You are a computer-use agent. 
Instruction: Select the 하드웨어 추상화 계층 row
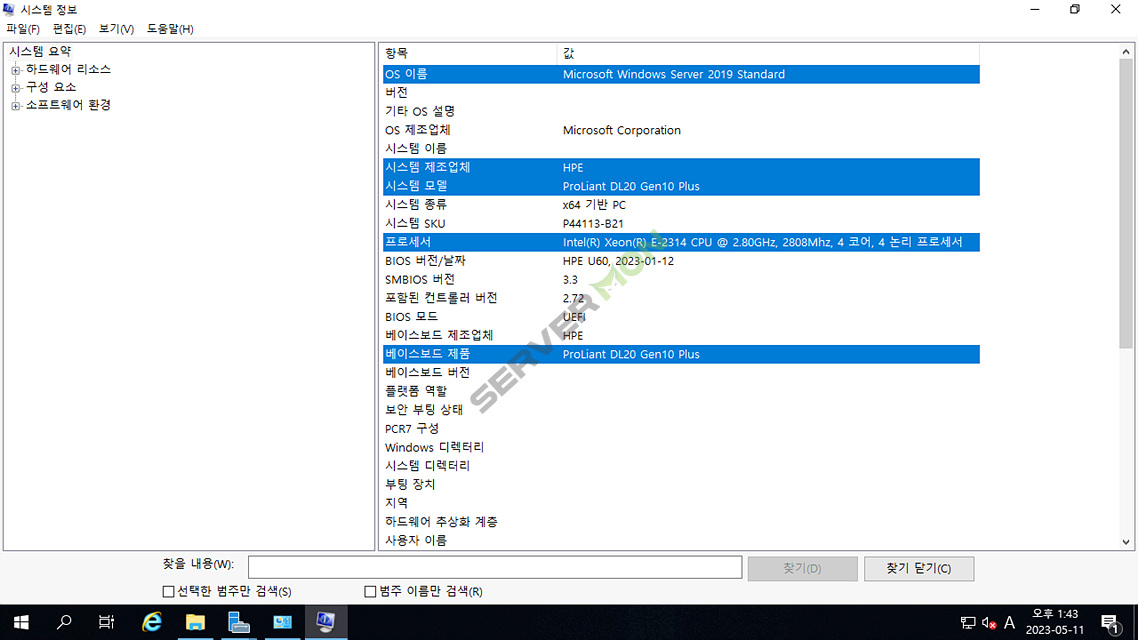click(681, 522)
